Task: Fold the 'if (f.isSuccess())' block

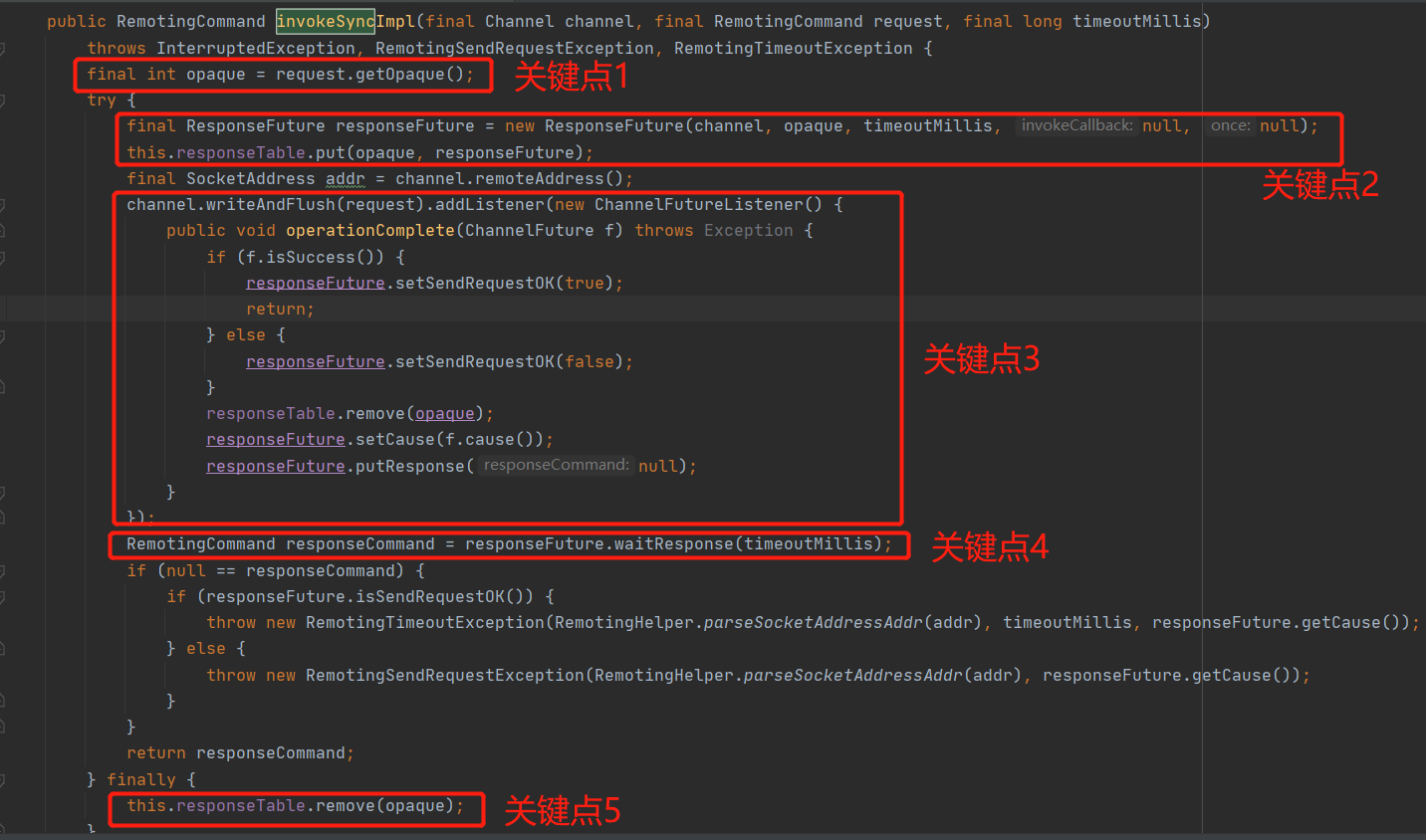Action: [x=3, y=258]
